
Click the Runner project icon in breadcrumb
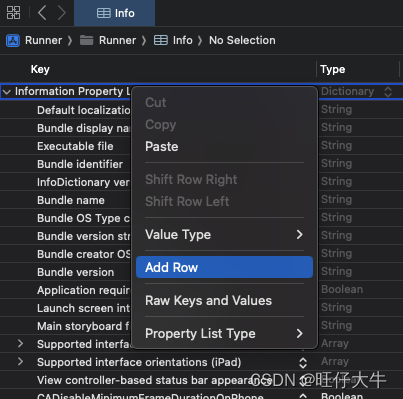pos(13,41)
